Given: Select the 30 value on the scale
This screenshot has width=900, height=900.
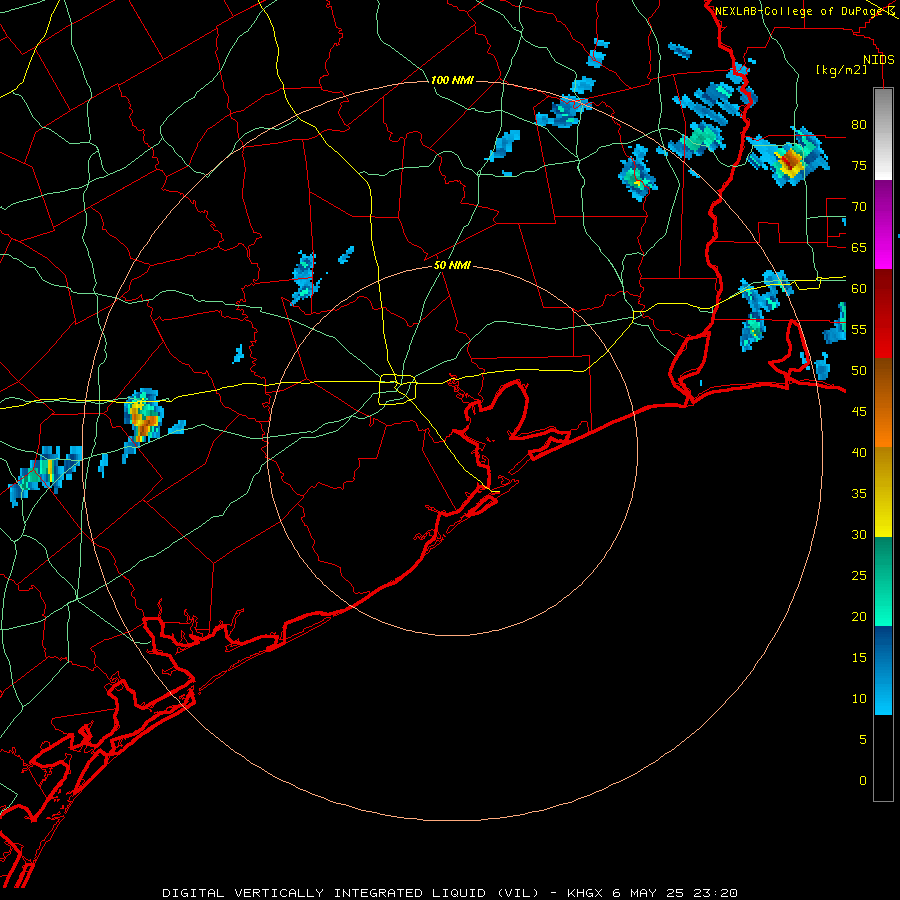Looking at the screenshot, I should coord(859,534).
